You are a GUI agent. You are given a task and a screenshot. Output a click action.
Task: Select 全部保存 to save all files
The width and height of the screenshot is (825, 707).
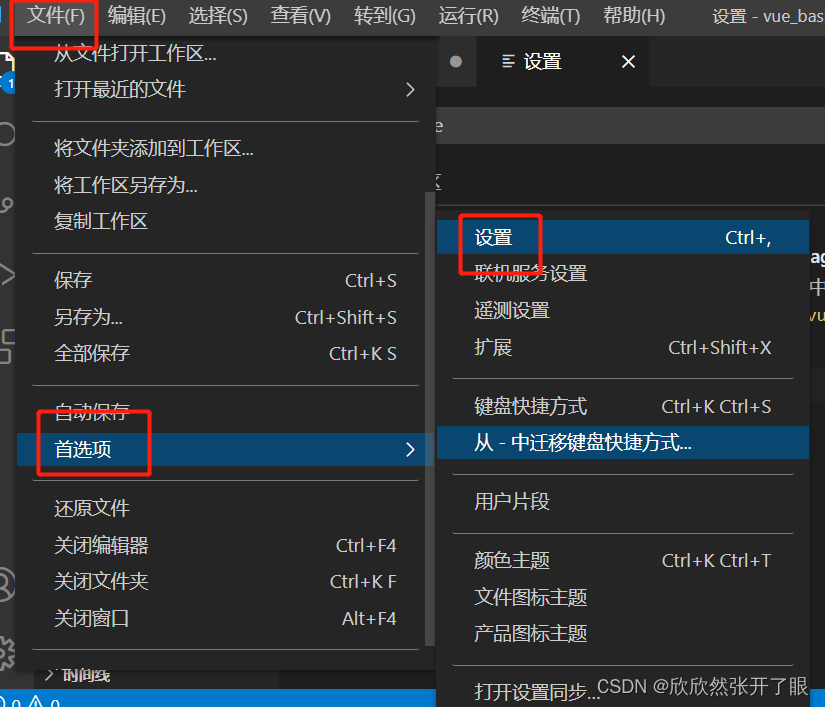coord(92,353)
